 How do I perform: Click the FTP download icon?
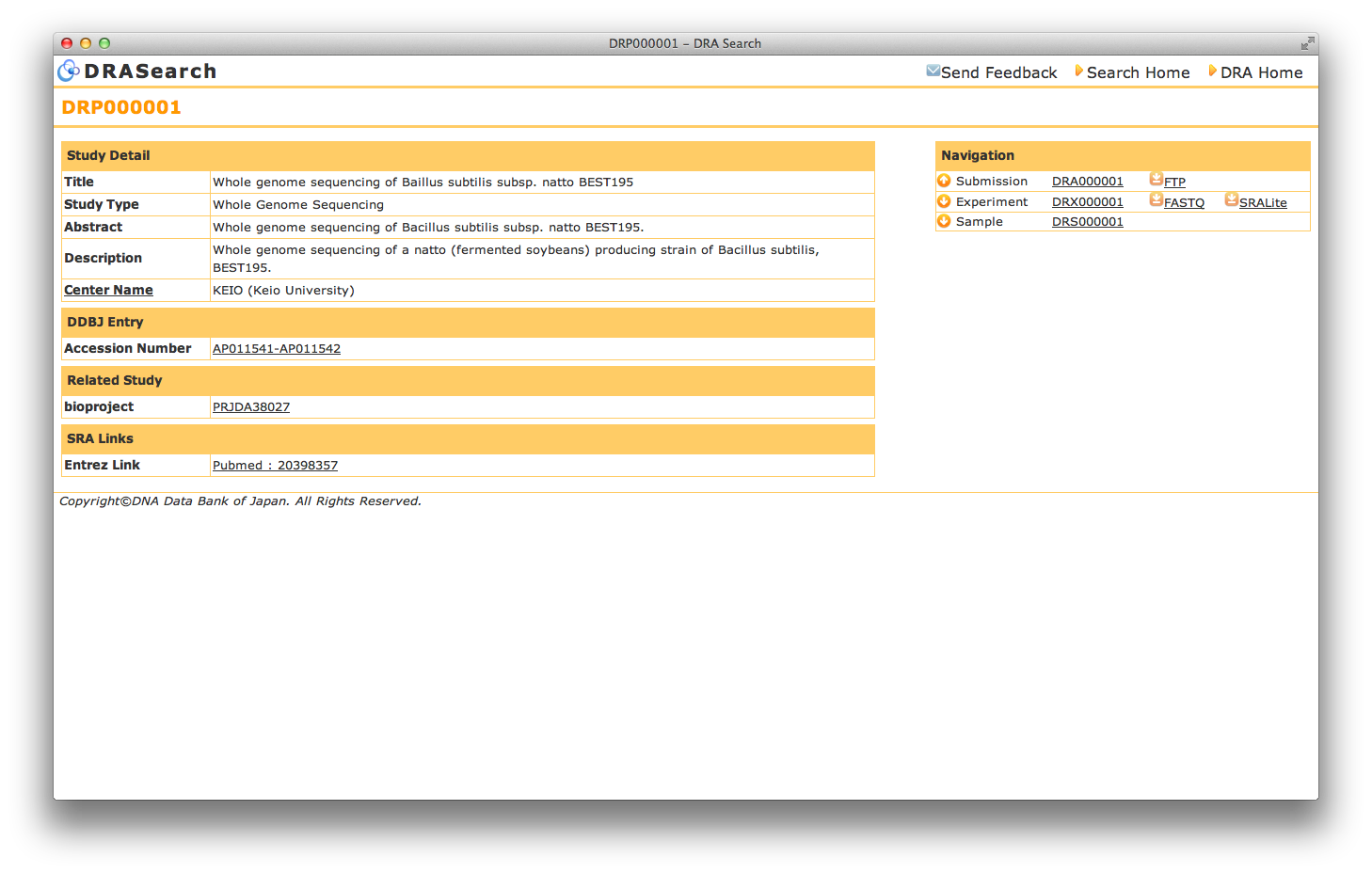pos(1156,179)
